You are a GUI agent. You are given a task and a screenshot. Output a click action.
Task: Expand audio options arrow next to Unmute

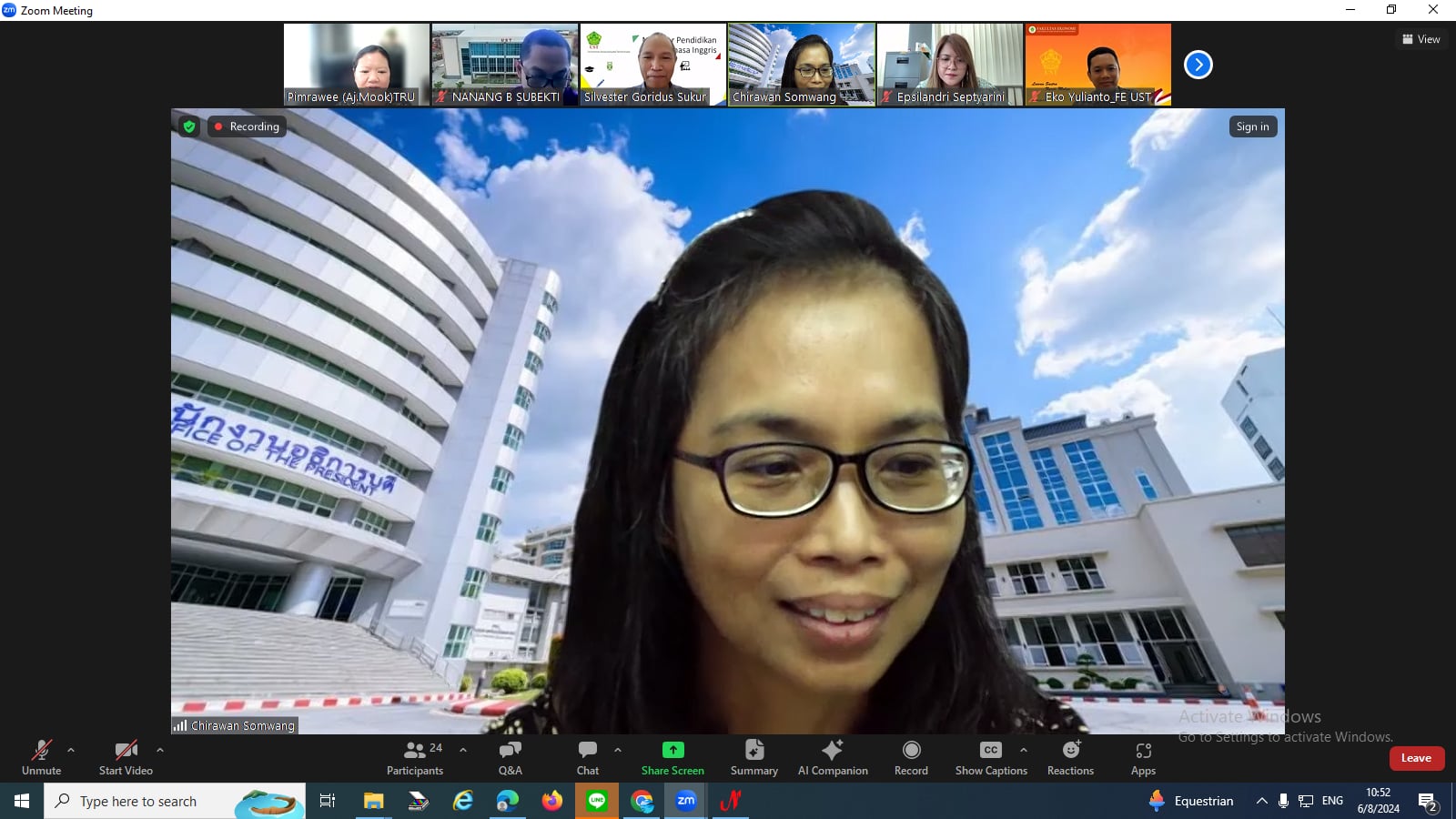tap(71, 751)
